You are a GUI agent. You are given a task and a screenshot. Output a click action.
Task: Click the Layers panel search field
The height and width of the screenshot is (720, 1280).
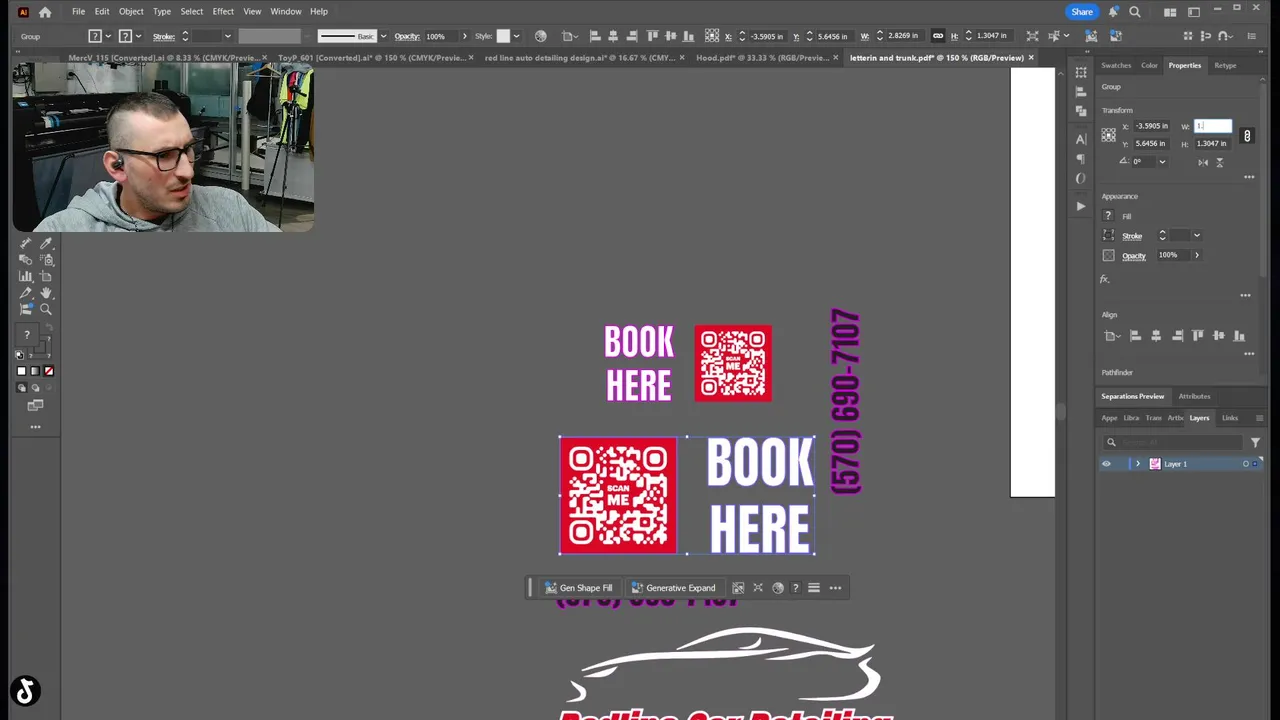(x=1172, y=442)
